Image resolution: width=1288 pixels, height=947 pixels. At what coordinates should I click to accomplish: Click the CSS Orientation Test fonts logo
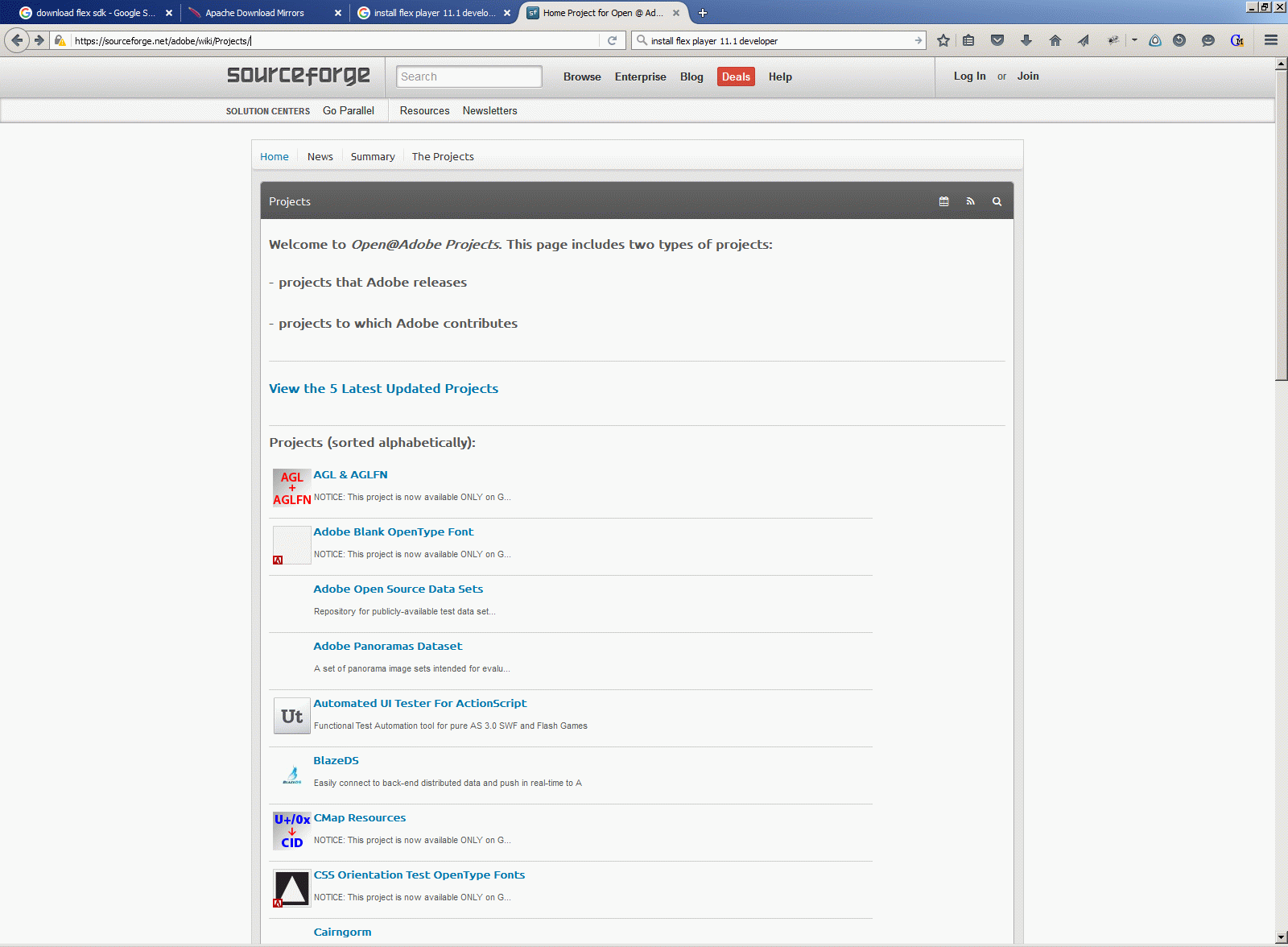click(292, 888)
